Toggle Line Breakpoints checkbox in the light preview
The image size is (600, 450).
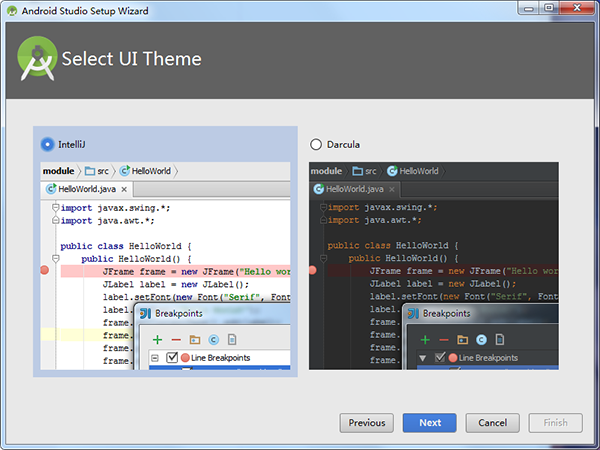pyautogui.click(x=172, y=358)
